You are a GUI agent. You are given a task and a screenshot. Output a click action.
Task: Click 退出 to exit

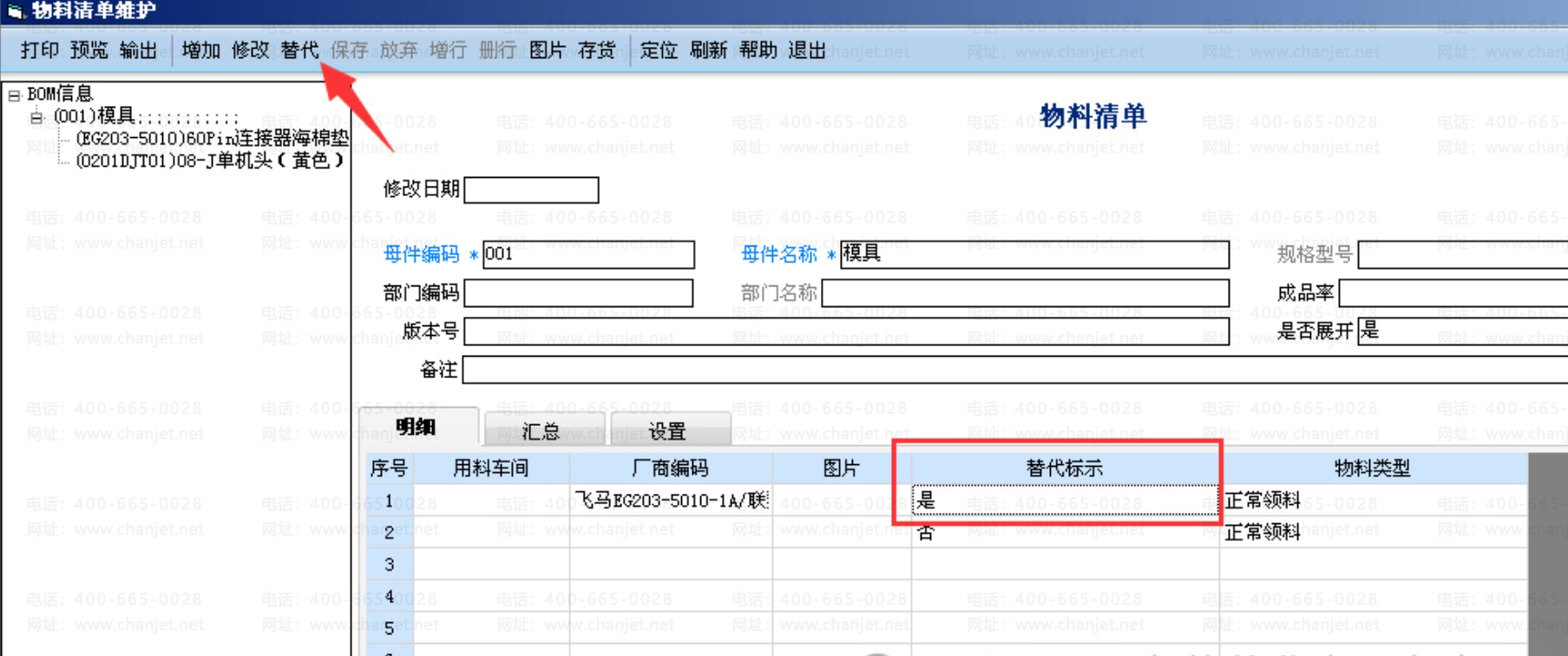click(x=807, y=50)
